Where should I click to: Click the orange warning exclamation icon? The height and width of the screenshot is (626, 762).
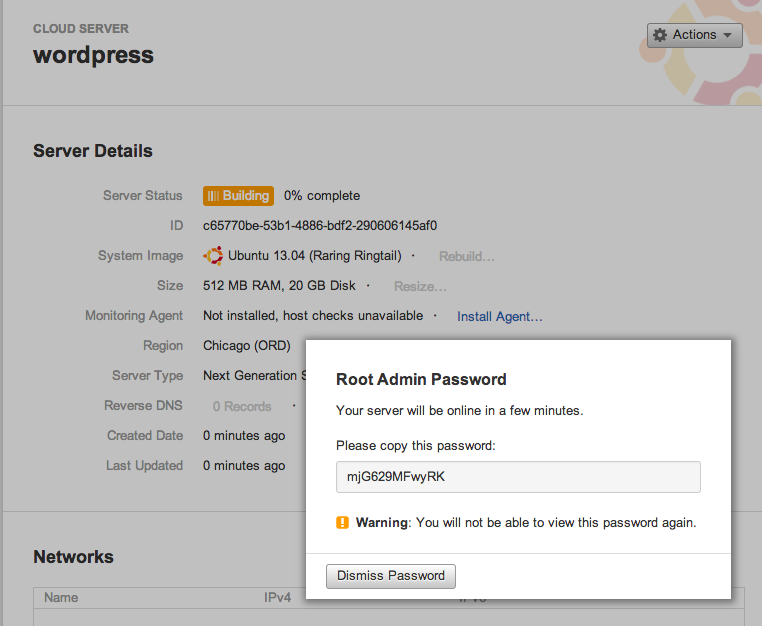pyautogui.click(x=343, y=522)
